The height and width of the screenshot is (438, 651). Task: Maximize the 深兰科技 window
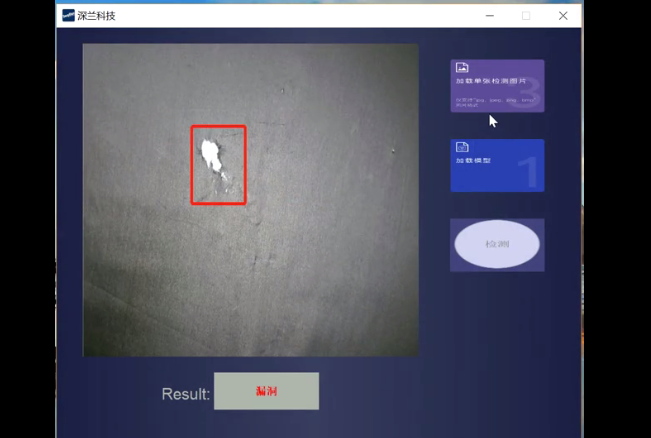click(x=526, y=15)
